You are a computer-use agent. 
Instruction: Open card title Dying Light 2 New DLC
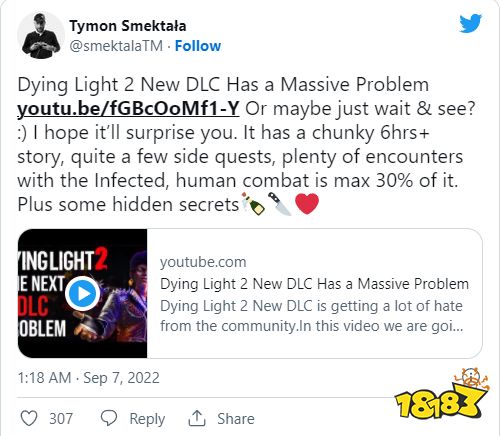[314, 284]
